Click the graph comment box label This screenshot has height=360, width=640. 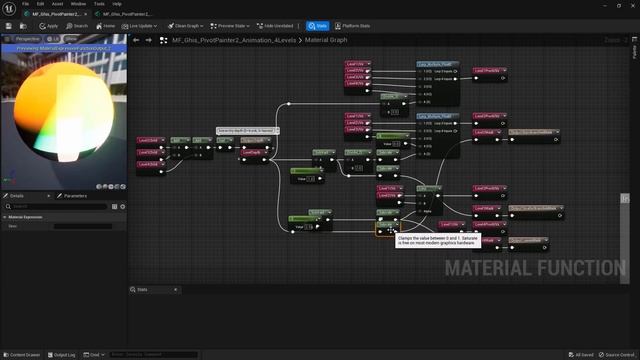pyautogui.click(x=247, y=131)
